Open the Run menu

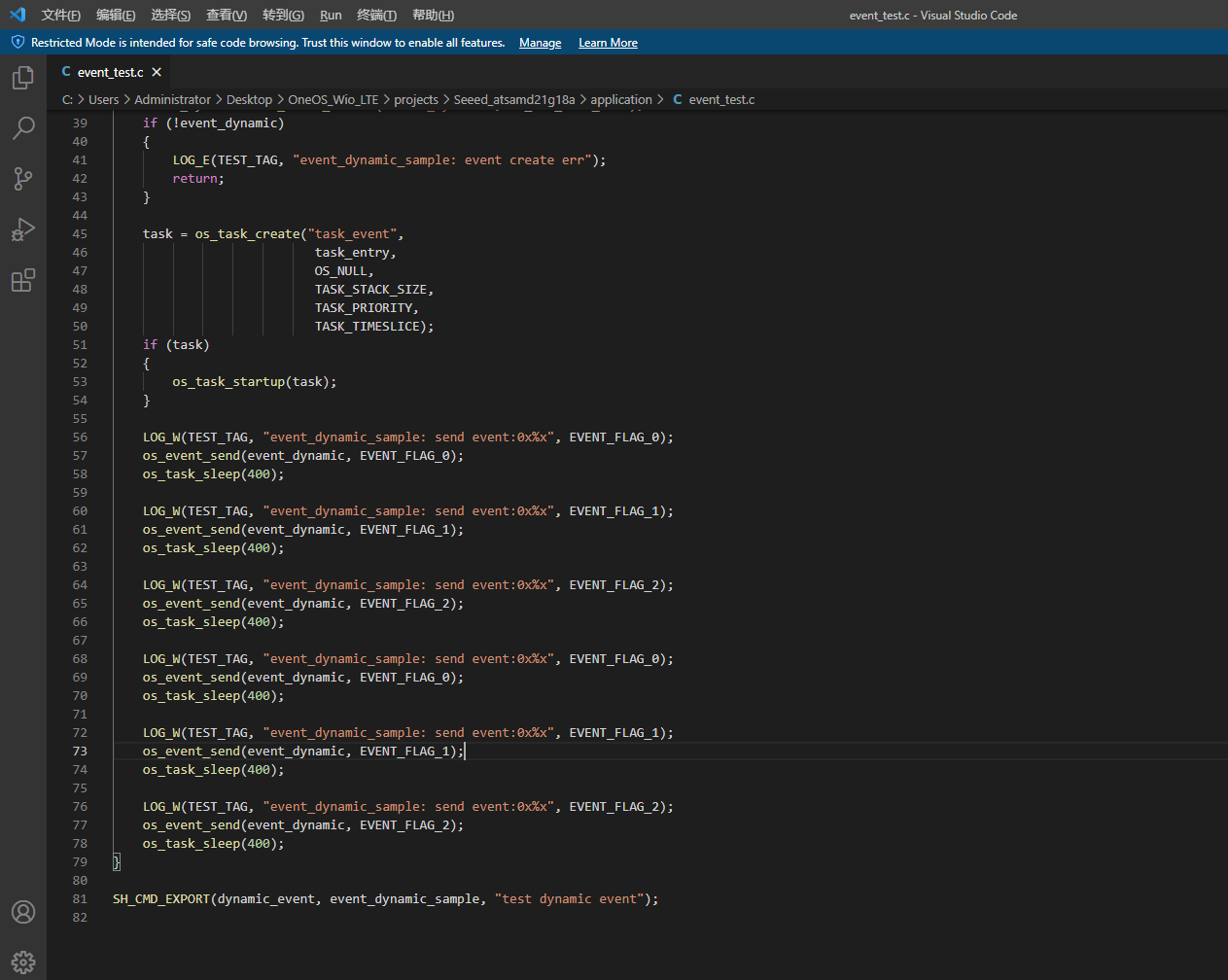click(x=331, y=15)
